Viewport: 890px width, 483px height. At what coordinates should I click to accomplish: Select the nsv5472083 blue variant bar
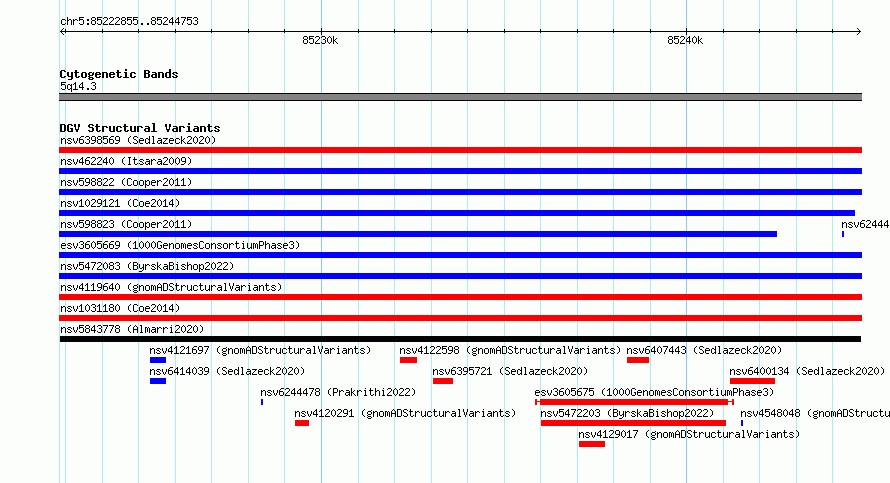coord(460,276)
